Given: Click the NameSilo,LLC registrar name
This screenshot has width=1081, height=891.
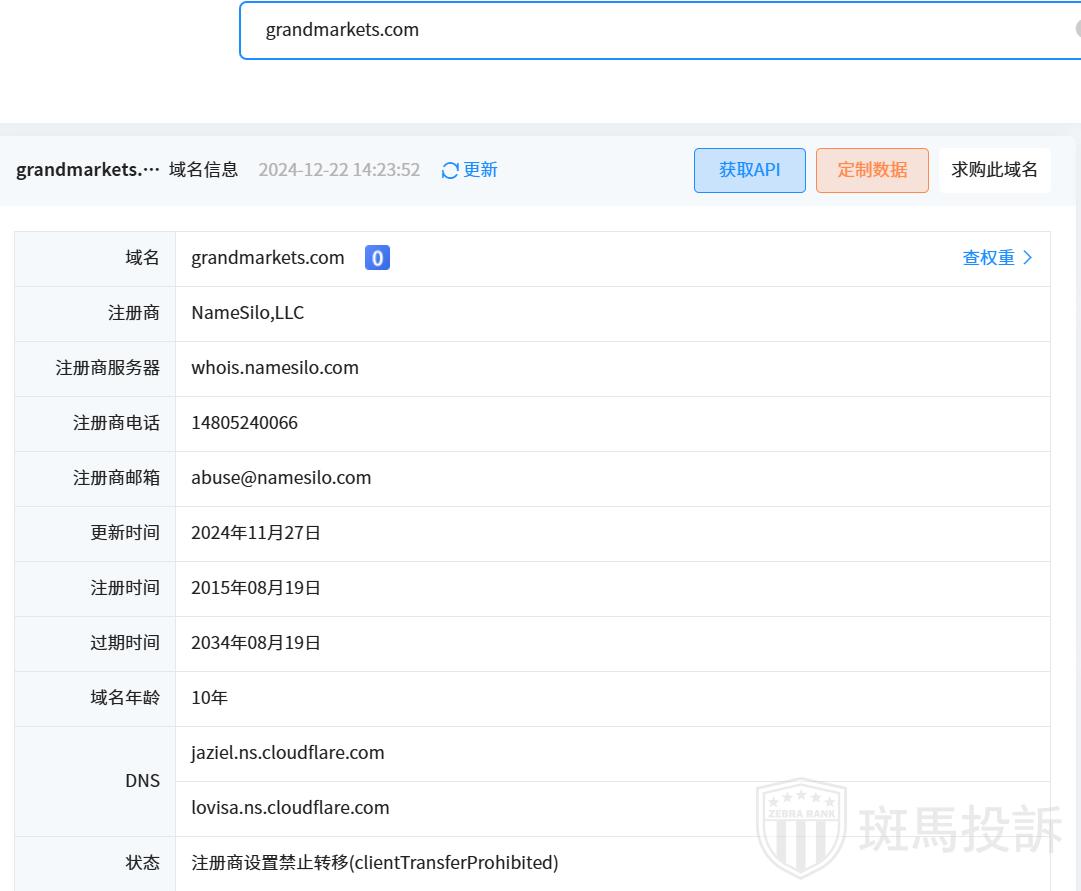Looking at the screenshot, I should [248, 313].
